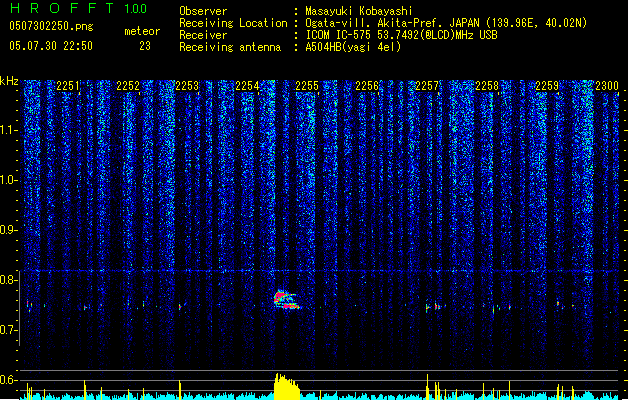
Task: Click the 1.0 kHz axis tick label
Action: coord(8,180)
